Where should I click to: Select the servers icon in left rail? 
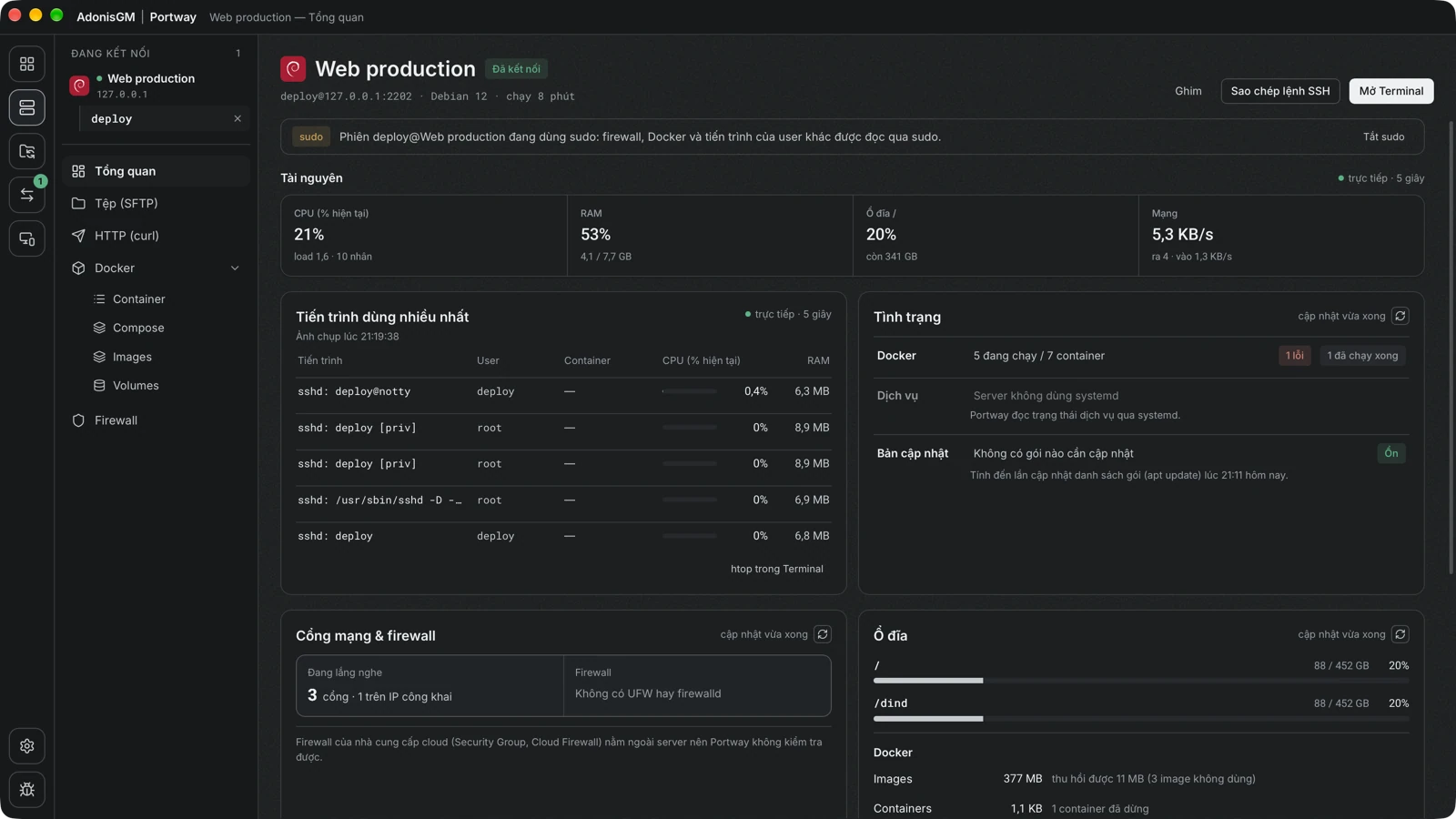[x=27, y=107]
